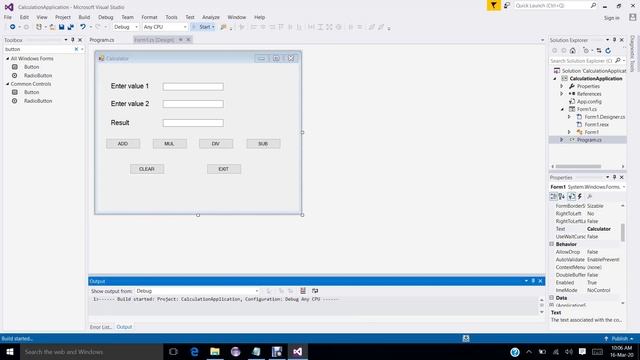This screenshot has height=360, width=640.
Task: Click the Solution Explorer Sync with Active Document icon
Action: click(599, 51)
